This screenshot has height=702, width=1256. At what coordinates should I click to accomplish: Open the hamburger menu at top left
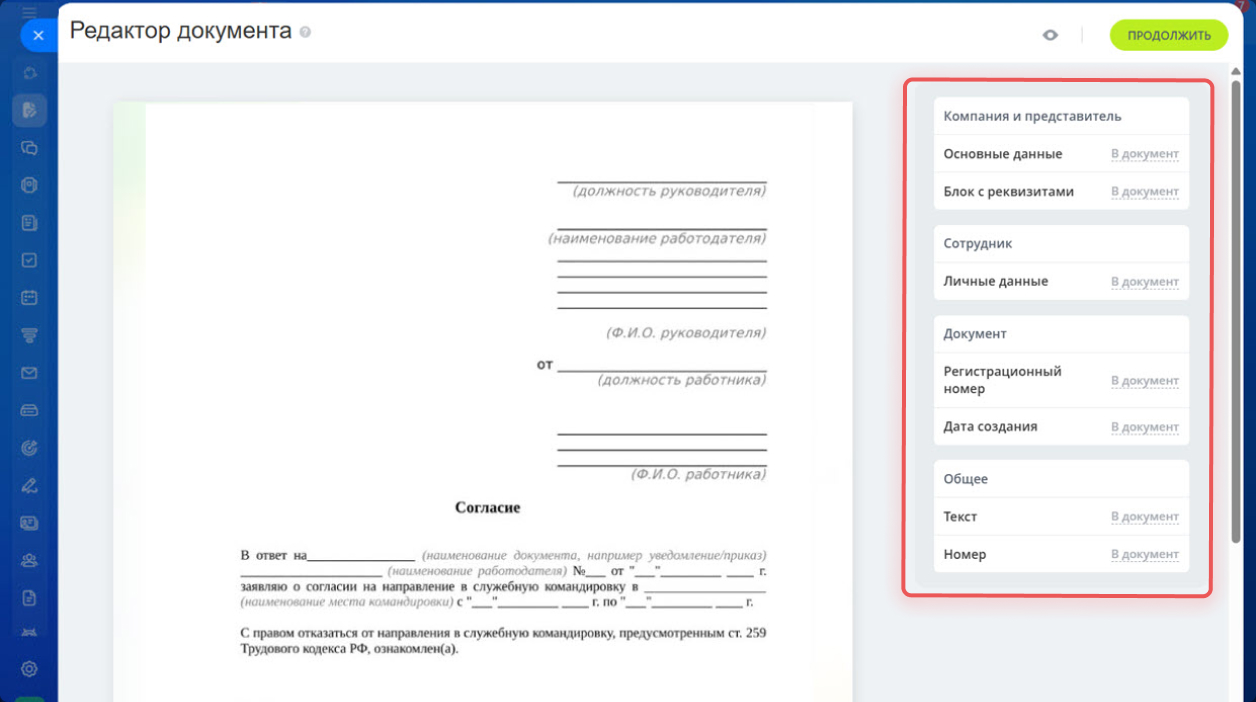click(29, 12)
